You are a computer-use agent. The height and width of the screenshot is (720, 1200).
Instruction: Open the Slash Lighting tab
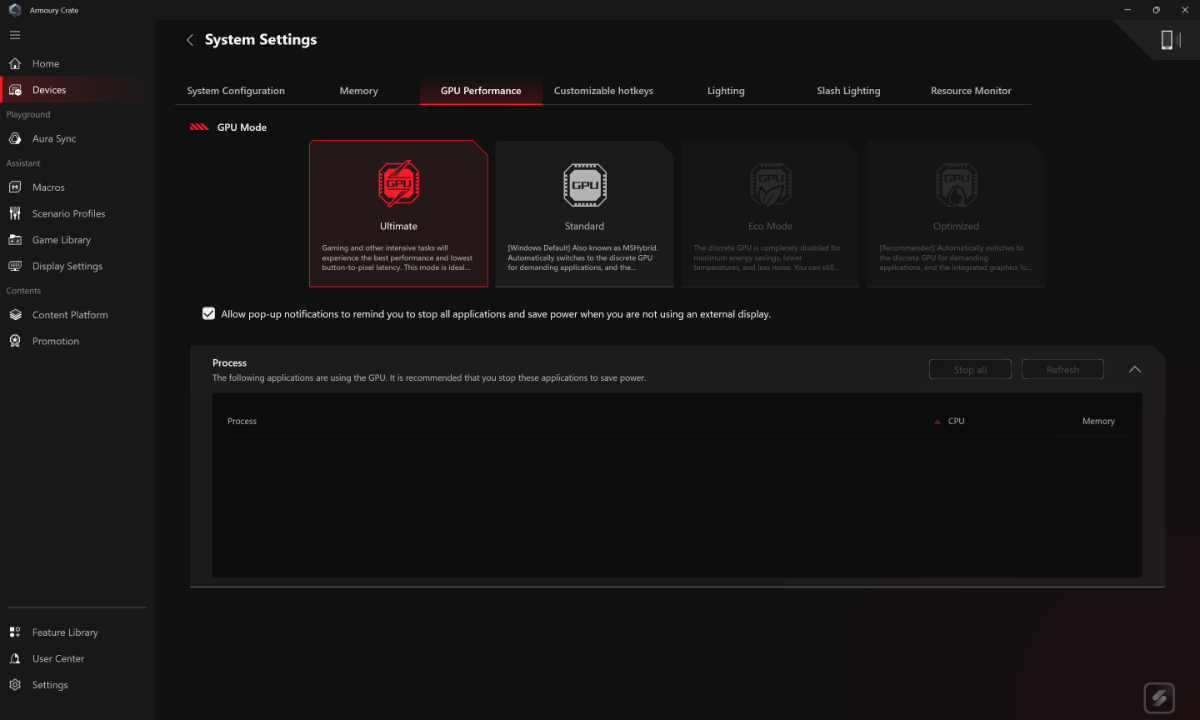[x=848, y=91]
